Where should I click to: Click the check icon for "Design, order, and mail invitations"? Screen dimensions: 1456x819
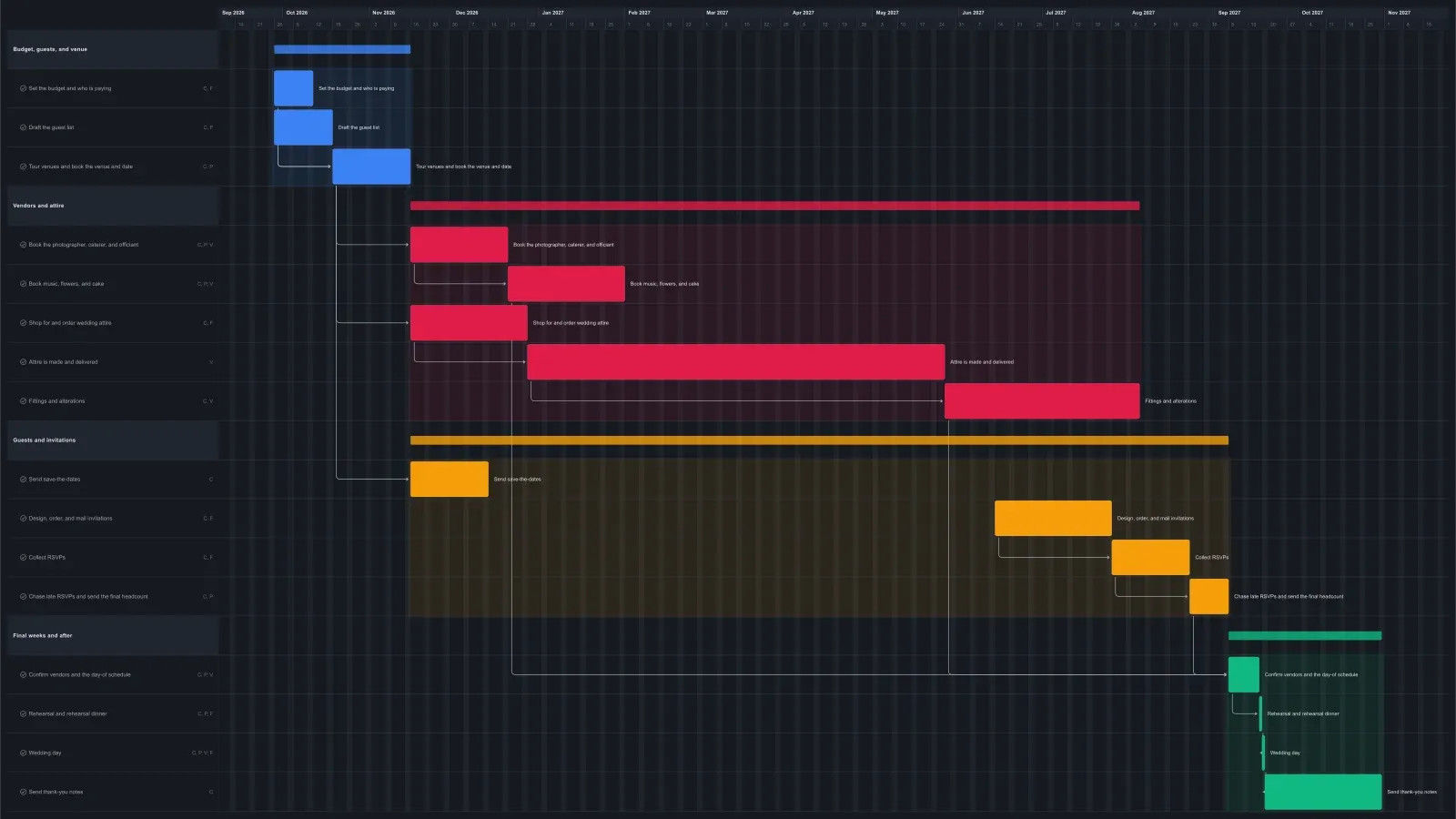[23, 519]
